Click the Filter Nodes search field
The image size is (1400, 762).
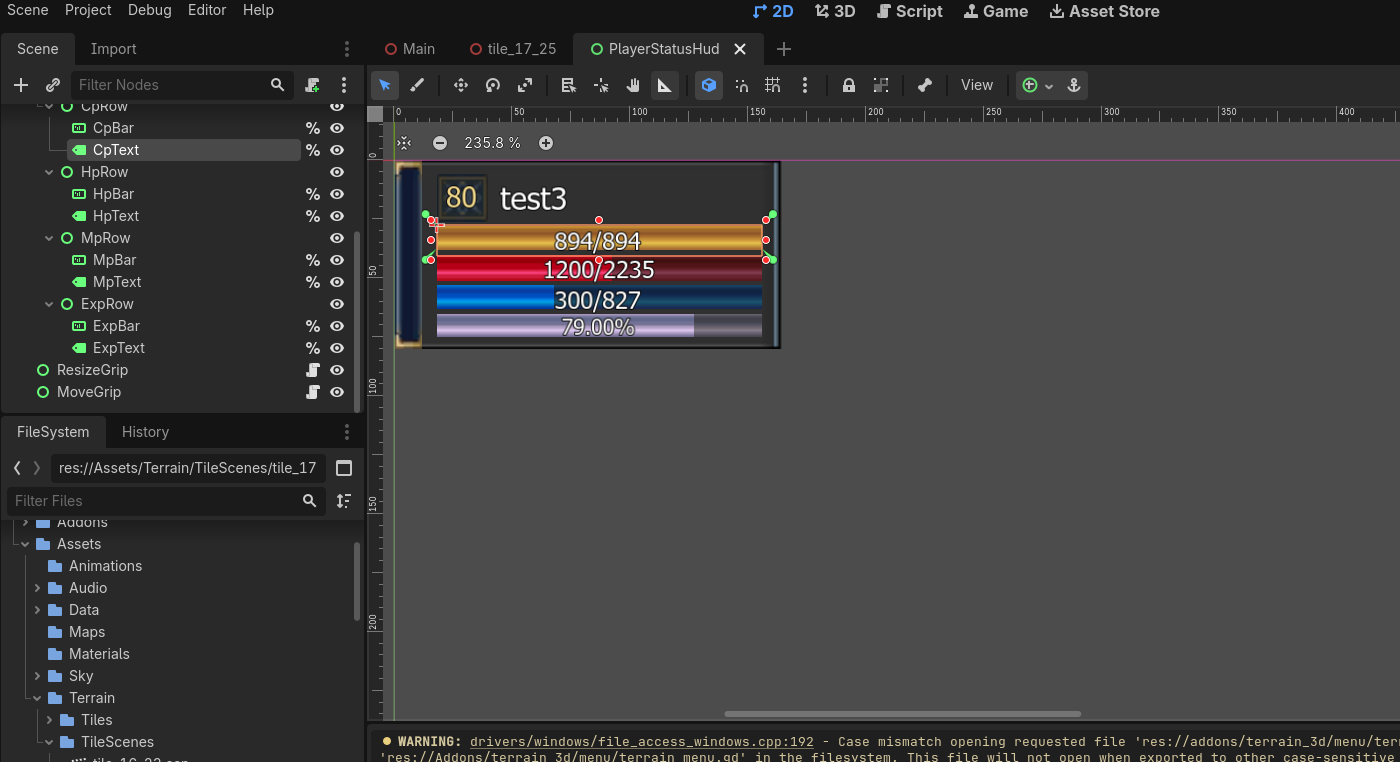(x=182, y=85)
